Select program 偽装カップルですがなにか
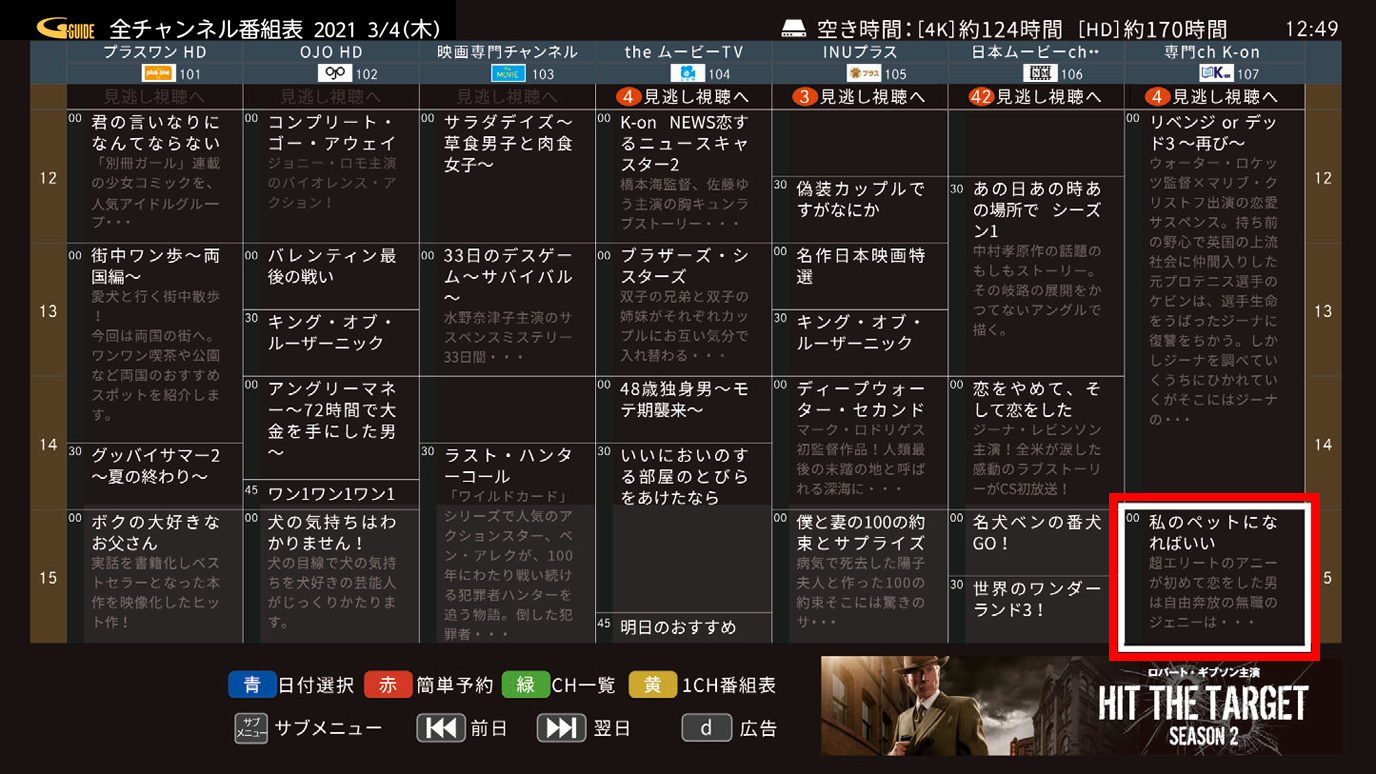This screenshot has width=1376, height=774. pyautogui.click(x=860, y=210)
